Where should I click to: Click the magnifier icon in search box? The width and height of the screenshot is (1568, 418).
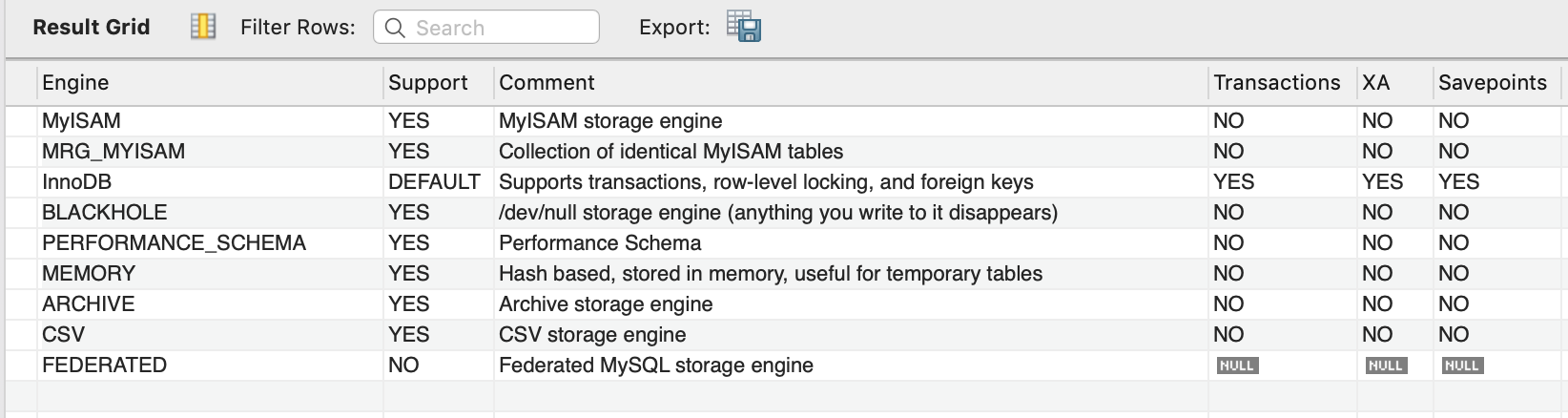click(395, 28)
